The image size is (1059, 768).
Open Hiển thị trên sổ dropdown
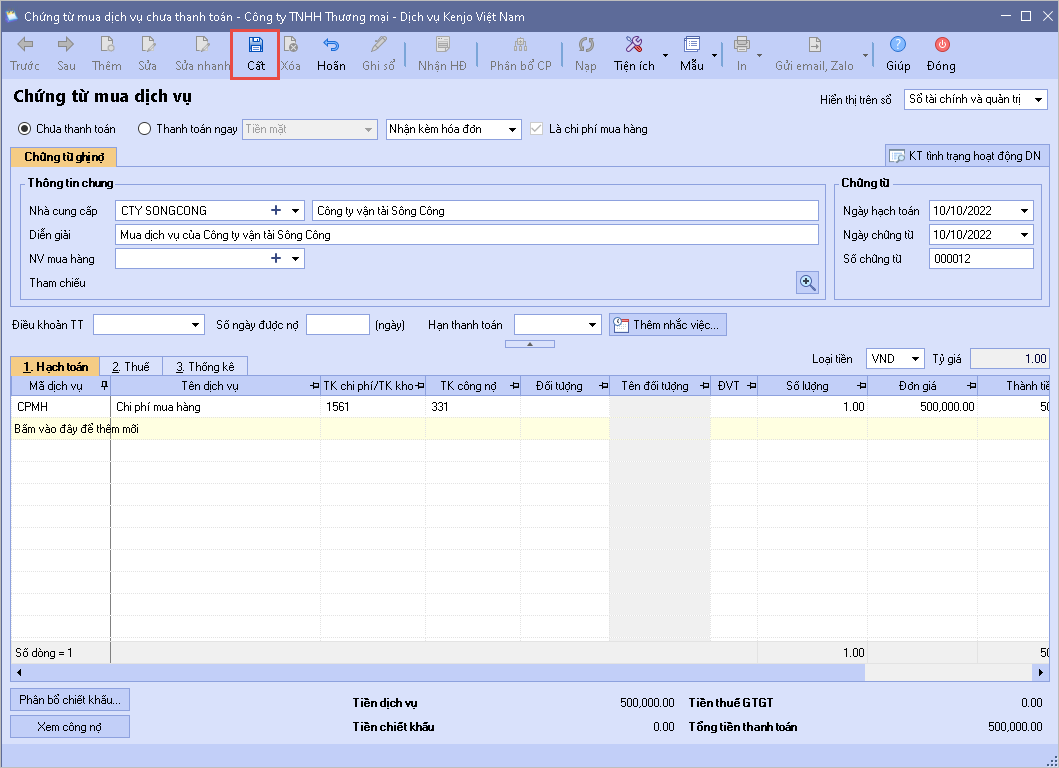[1039, 99]
